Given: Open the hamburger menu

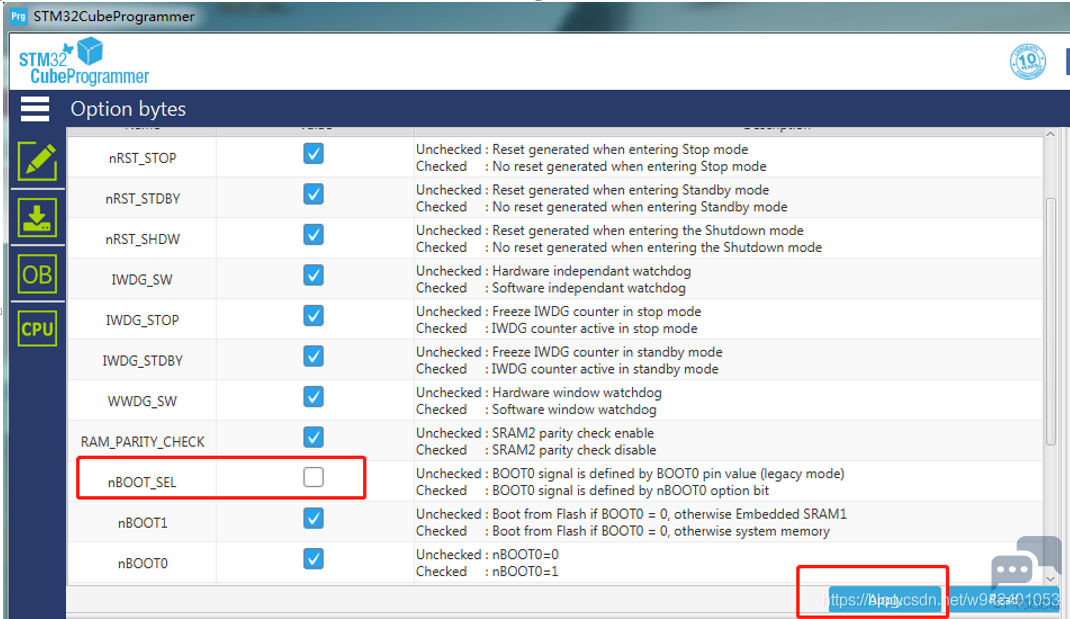Looking at the screenshot, I should (35, 109).
